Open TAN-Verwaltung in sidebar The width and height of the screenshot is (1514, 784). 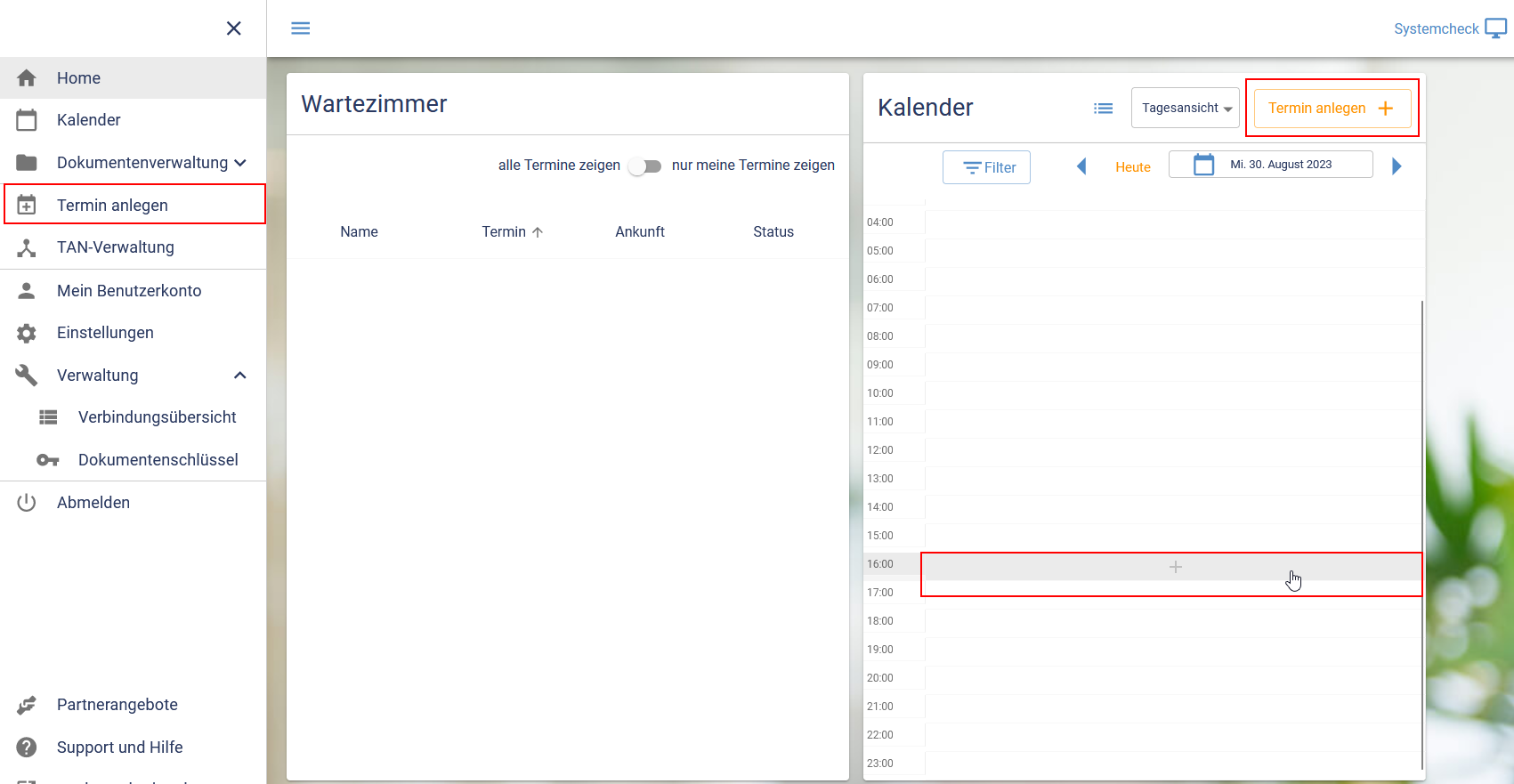pyautogui.click(x=116, y=247)
